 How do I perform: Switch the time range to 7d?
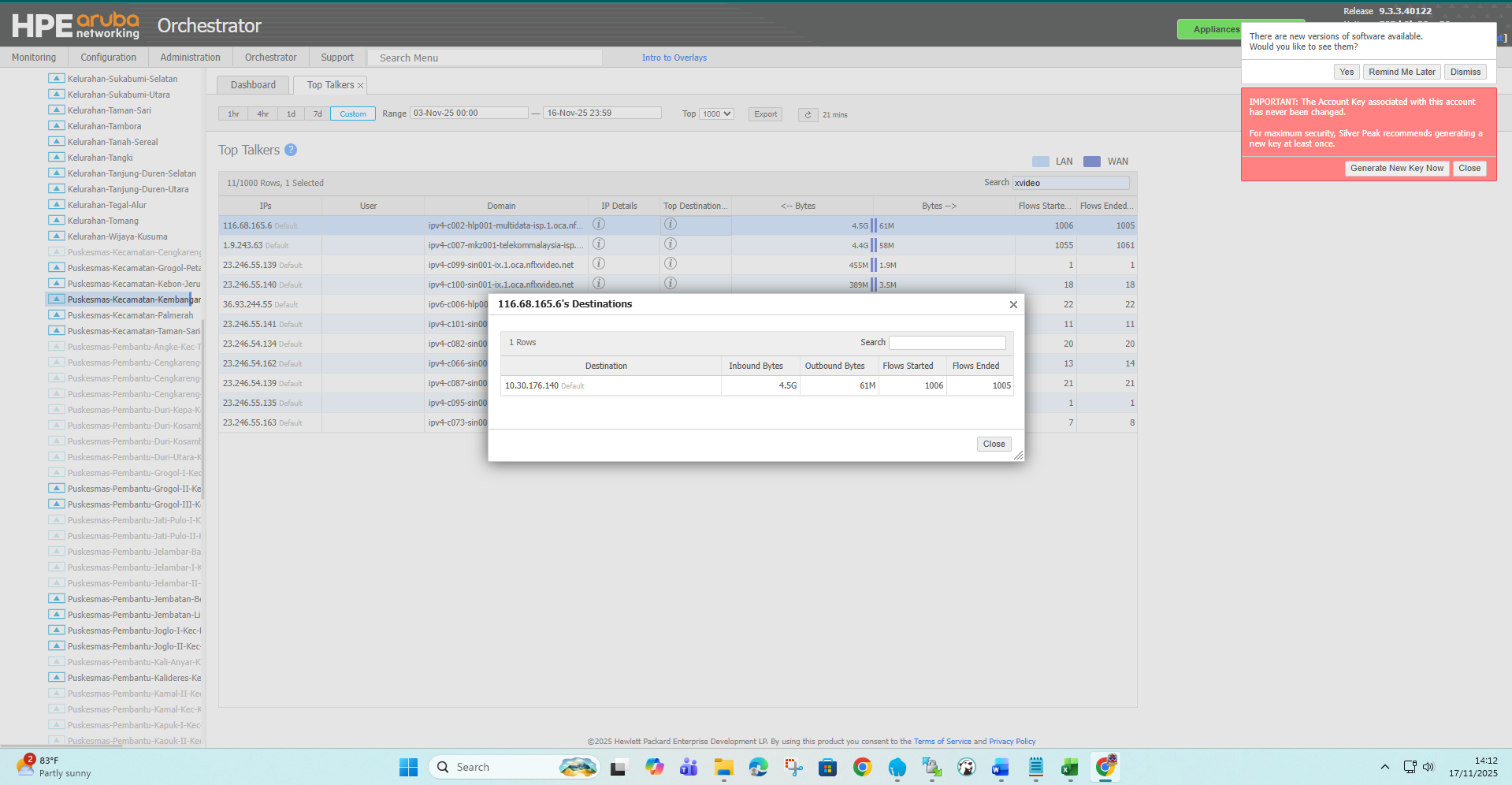coord(318,114)
